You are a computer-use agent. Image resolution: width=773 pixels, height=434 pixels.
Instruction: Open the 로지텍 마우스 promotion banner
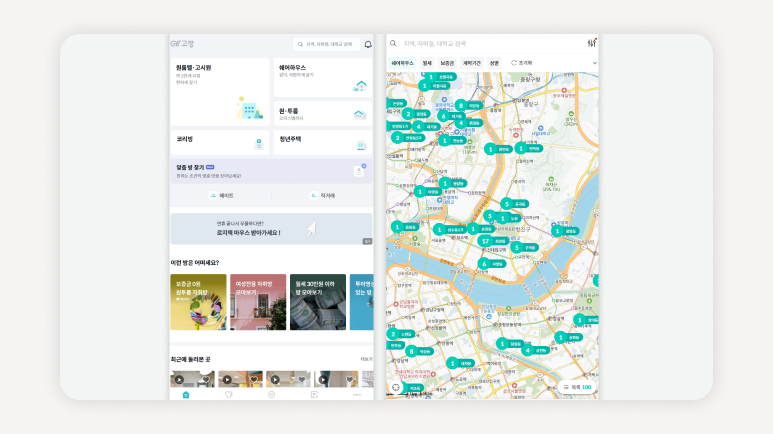click(271, 229)
